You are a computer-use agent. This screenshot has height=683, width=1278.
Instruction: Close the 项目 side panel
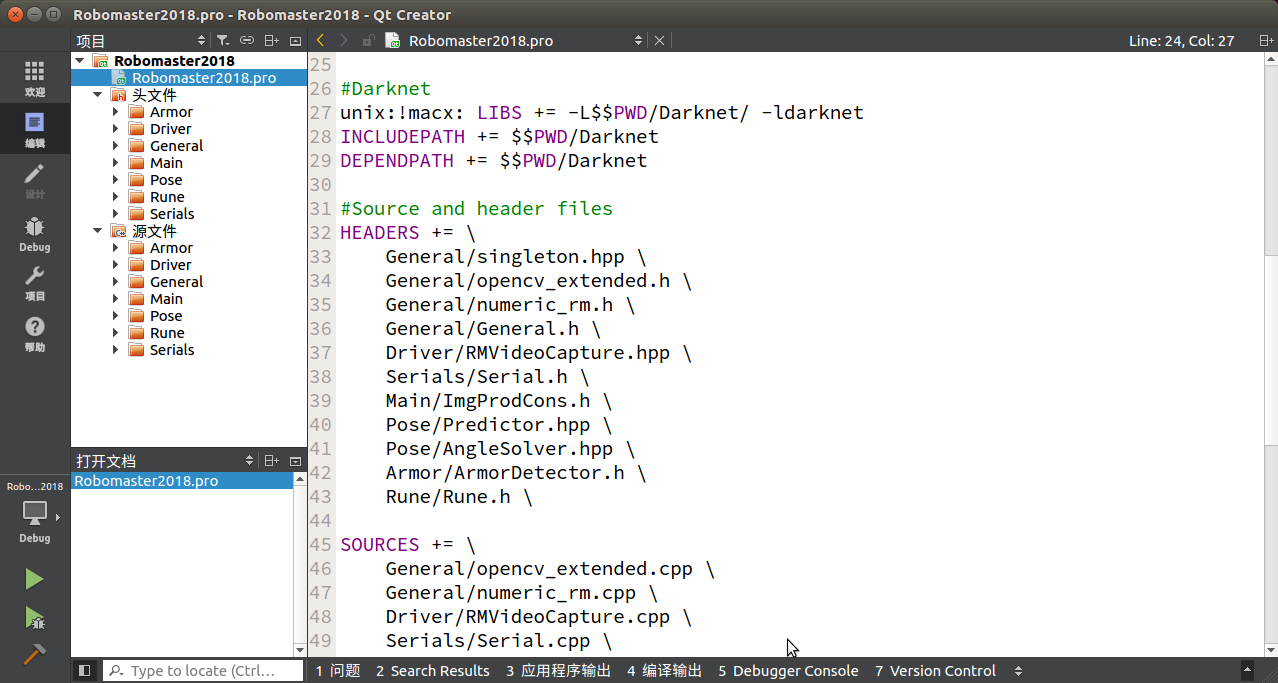coord(295,41)
